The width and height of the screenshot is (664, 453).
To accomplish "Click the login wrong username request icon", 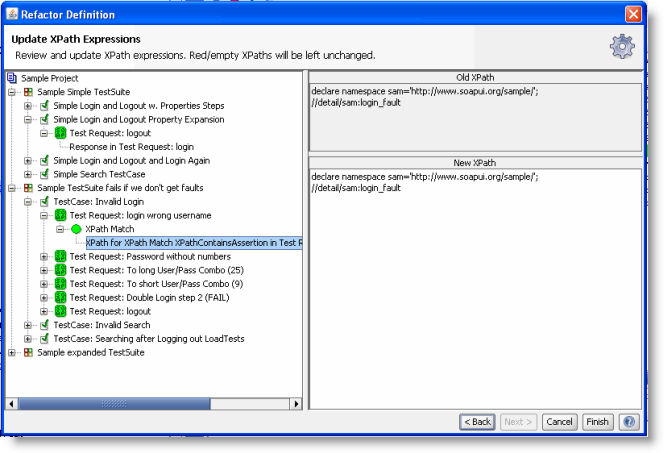I will [x=61, y=215].
